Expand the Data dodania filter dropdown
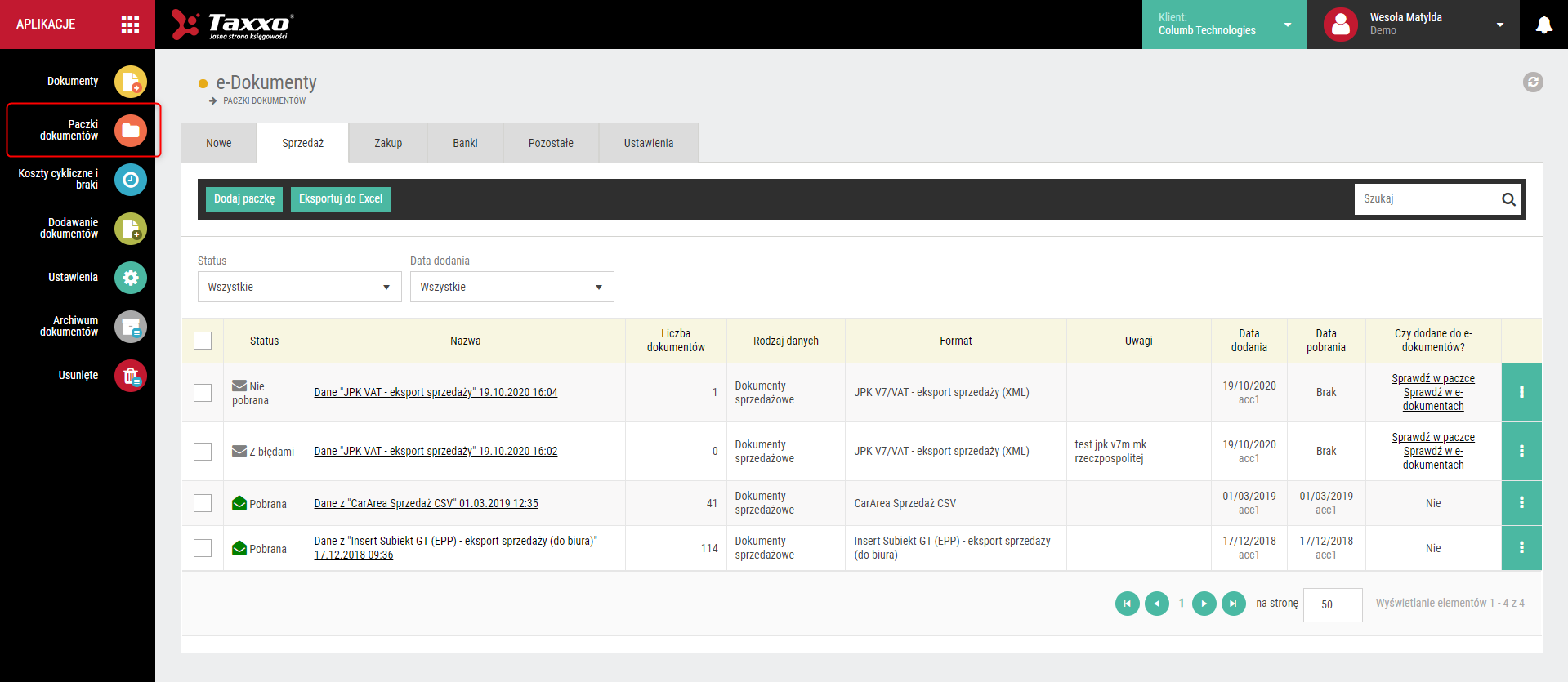Viewport: 1568px width, 682px height. [512, 287]
